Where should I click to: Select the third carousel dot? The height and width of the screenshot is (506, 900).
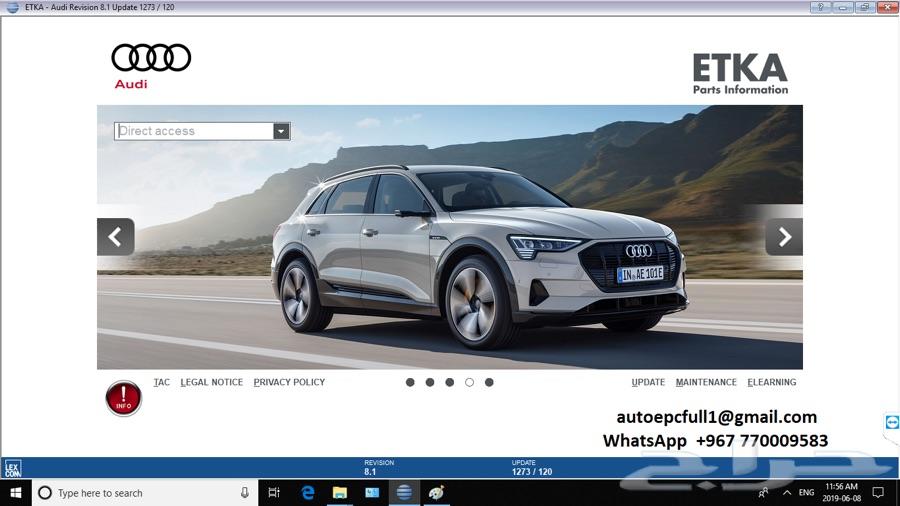point(449,382)
